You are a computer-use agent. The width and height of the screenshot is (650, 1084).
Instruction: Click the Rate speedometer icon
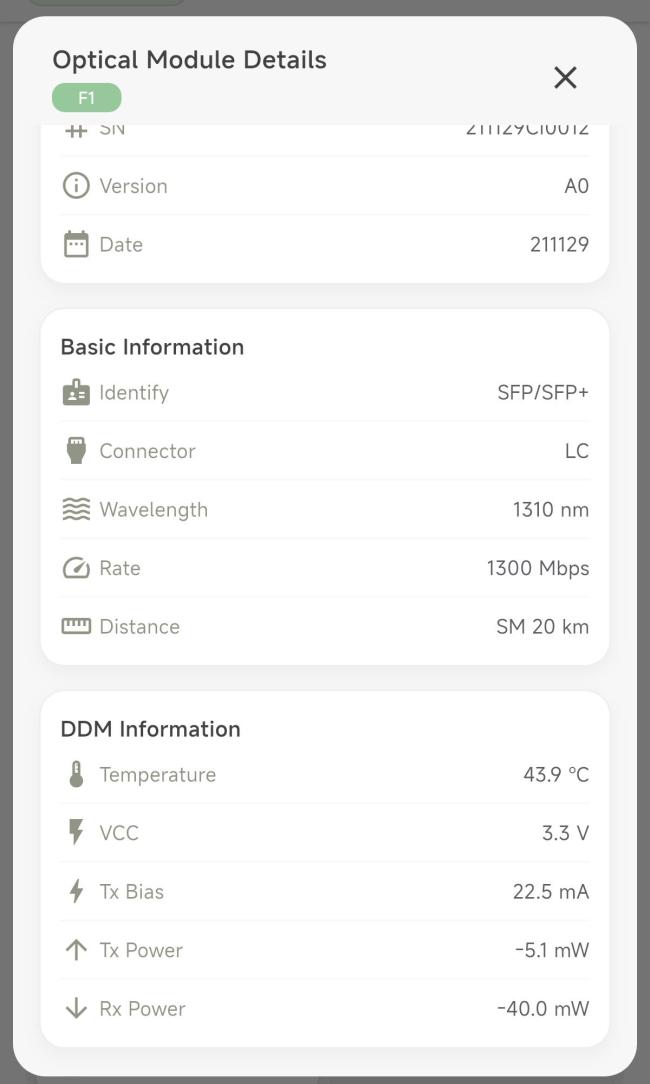(76, 568)
